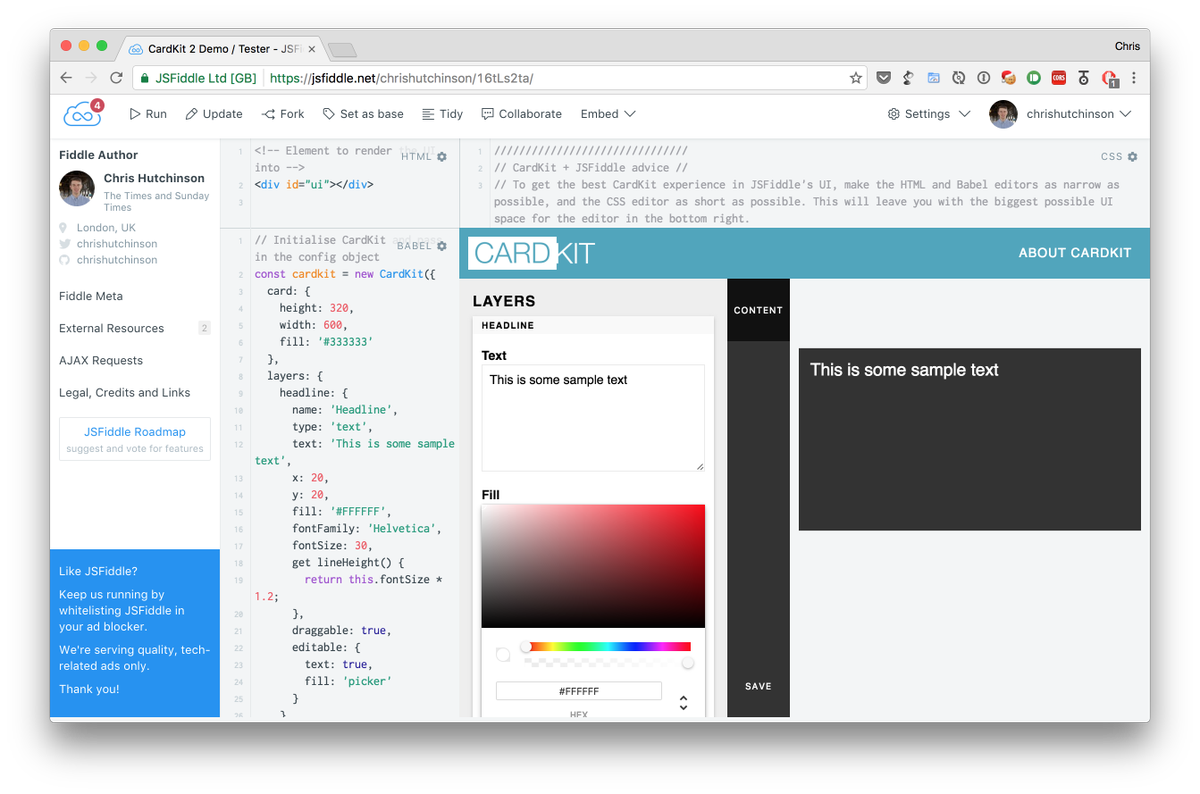
Task: Open ABOUT CARDKIT link
Action: (x=1075, y=253)
